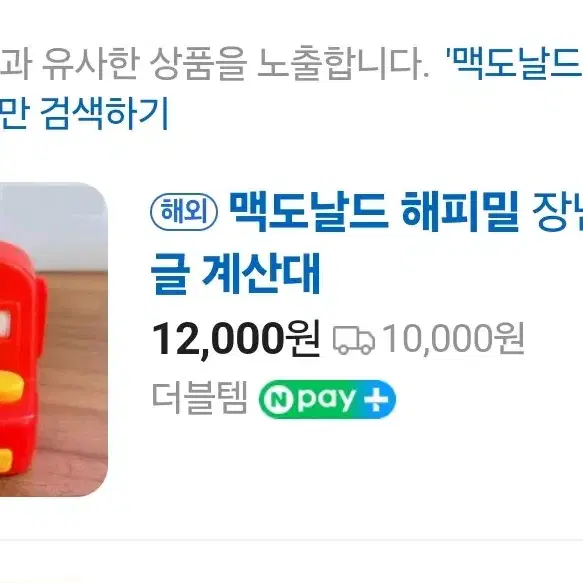
Task: Open the '맥도날드 search term link at top
Action: click(514, 63)
